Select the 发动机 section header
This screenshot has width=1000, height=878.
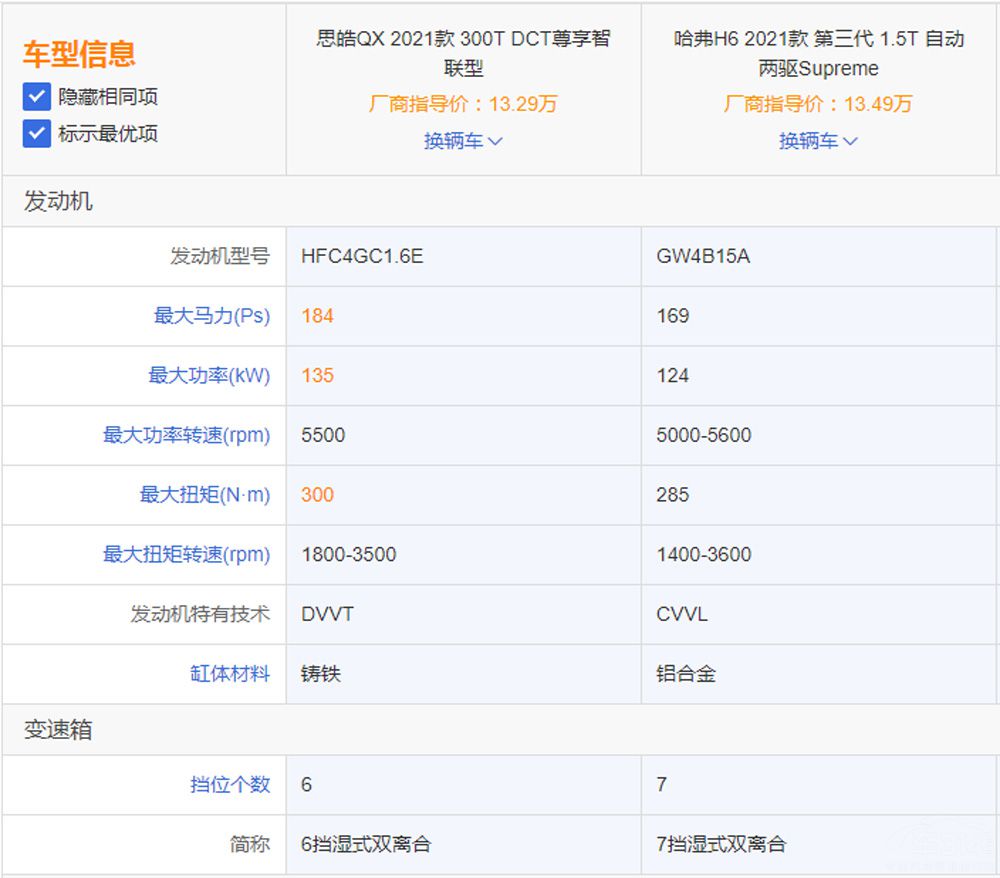pyautogui.click(x=58, y=201)
